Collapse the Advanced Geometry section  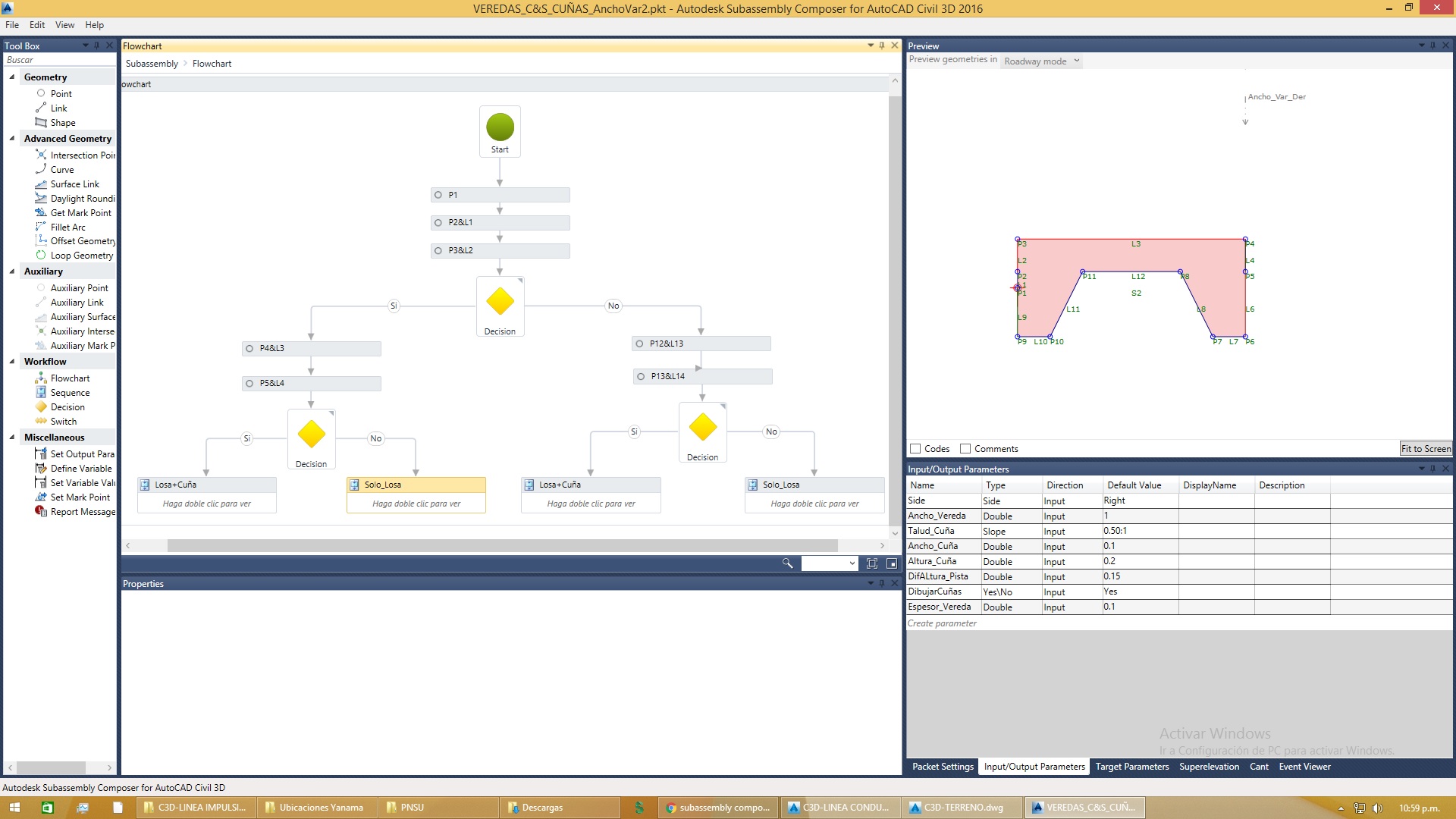[x=11, y=138]
